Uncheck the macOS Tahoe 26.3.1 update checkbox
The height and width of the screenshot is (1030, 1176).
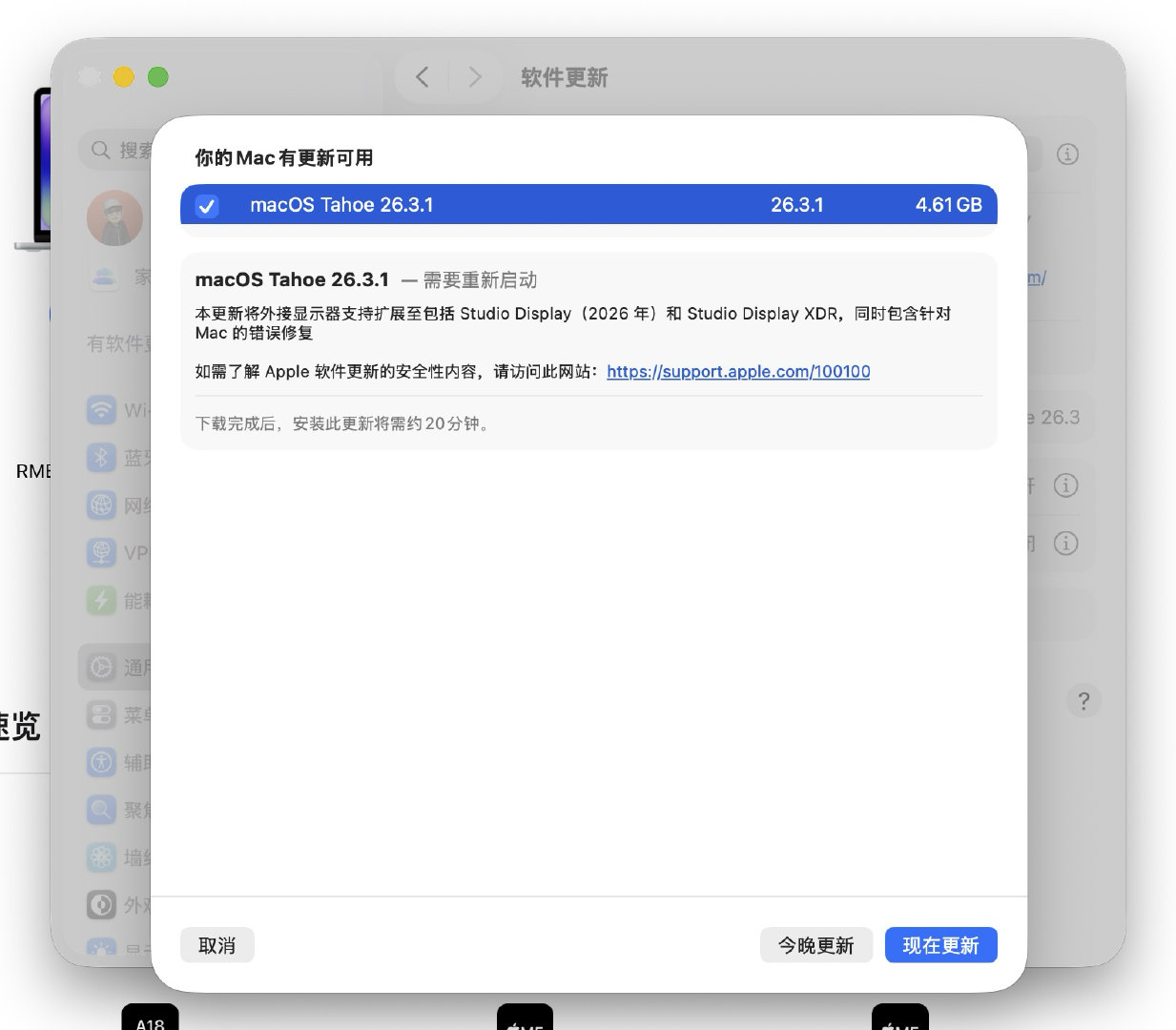point(207,205)
